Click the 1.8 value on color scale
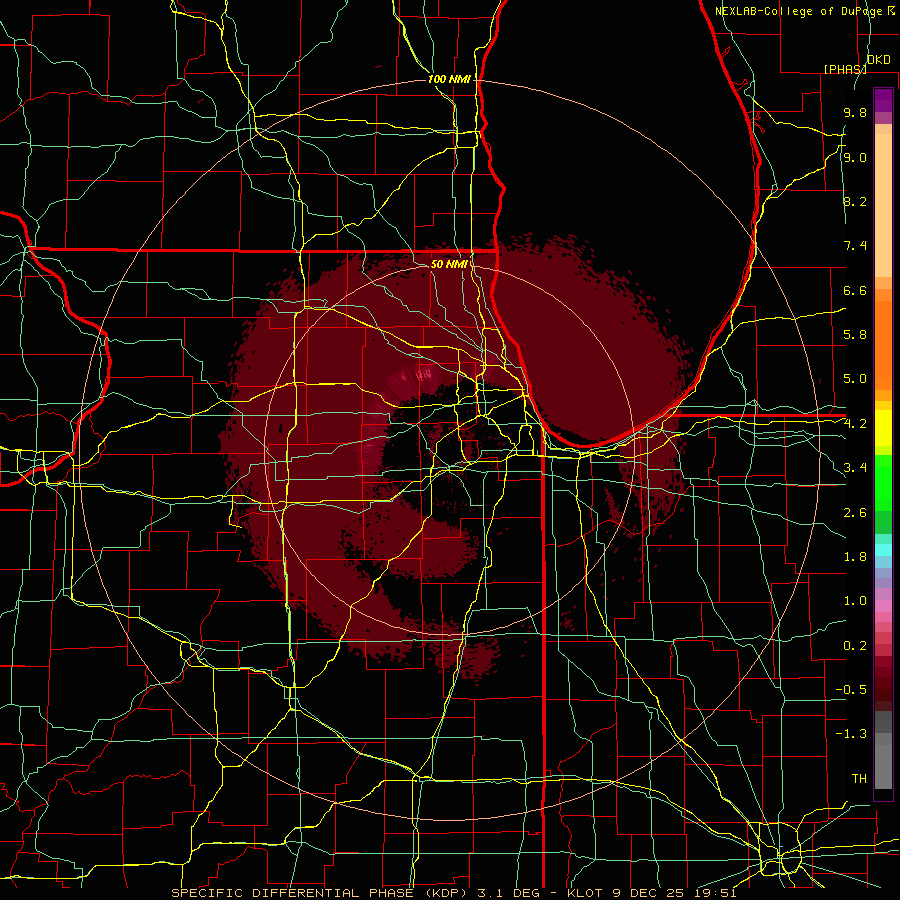The width and height of the screenshot is (900, 900). [855, 557]
